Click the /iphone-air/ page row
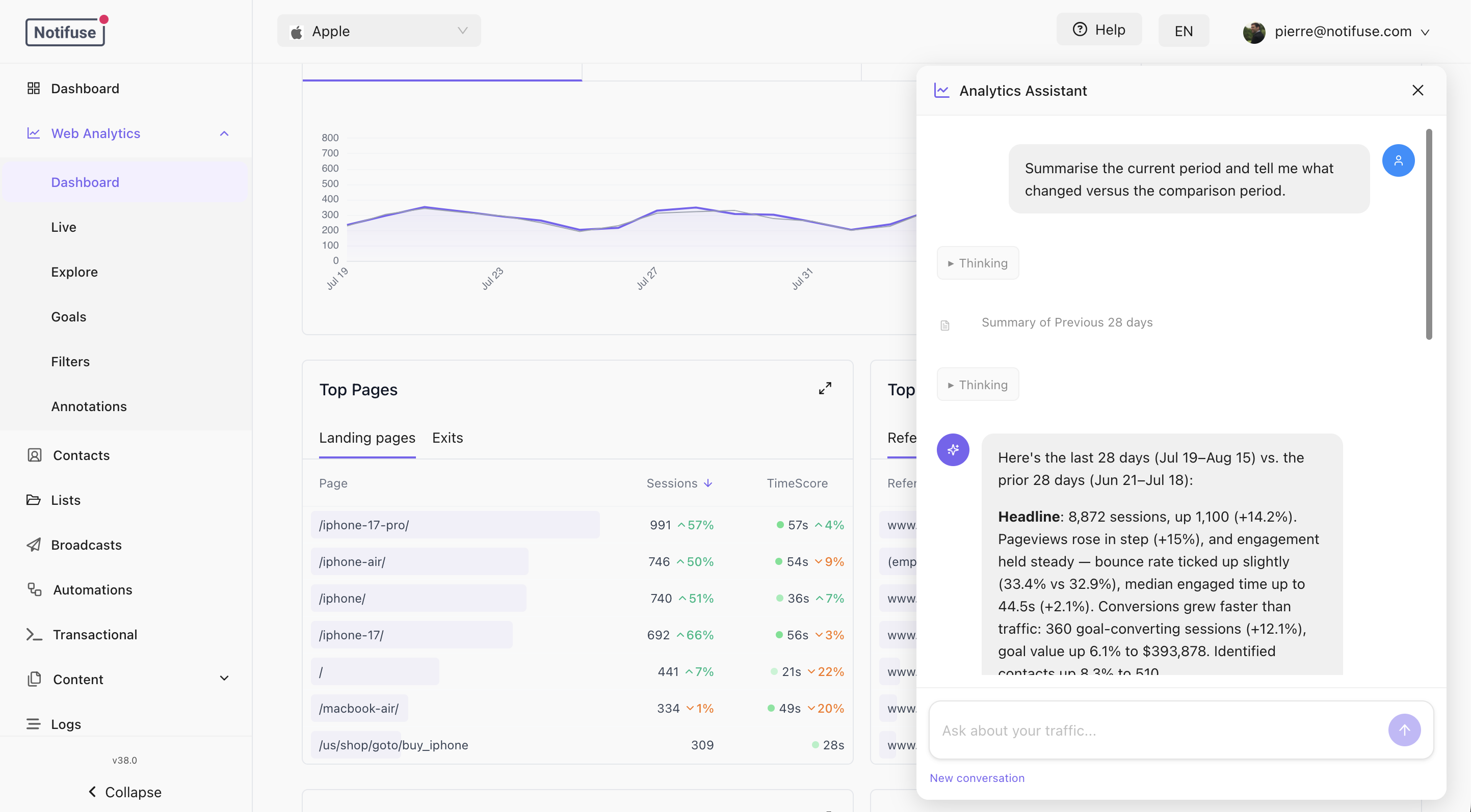This screenshot has height=812, width=1471. 577,561
